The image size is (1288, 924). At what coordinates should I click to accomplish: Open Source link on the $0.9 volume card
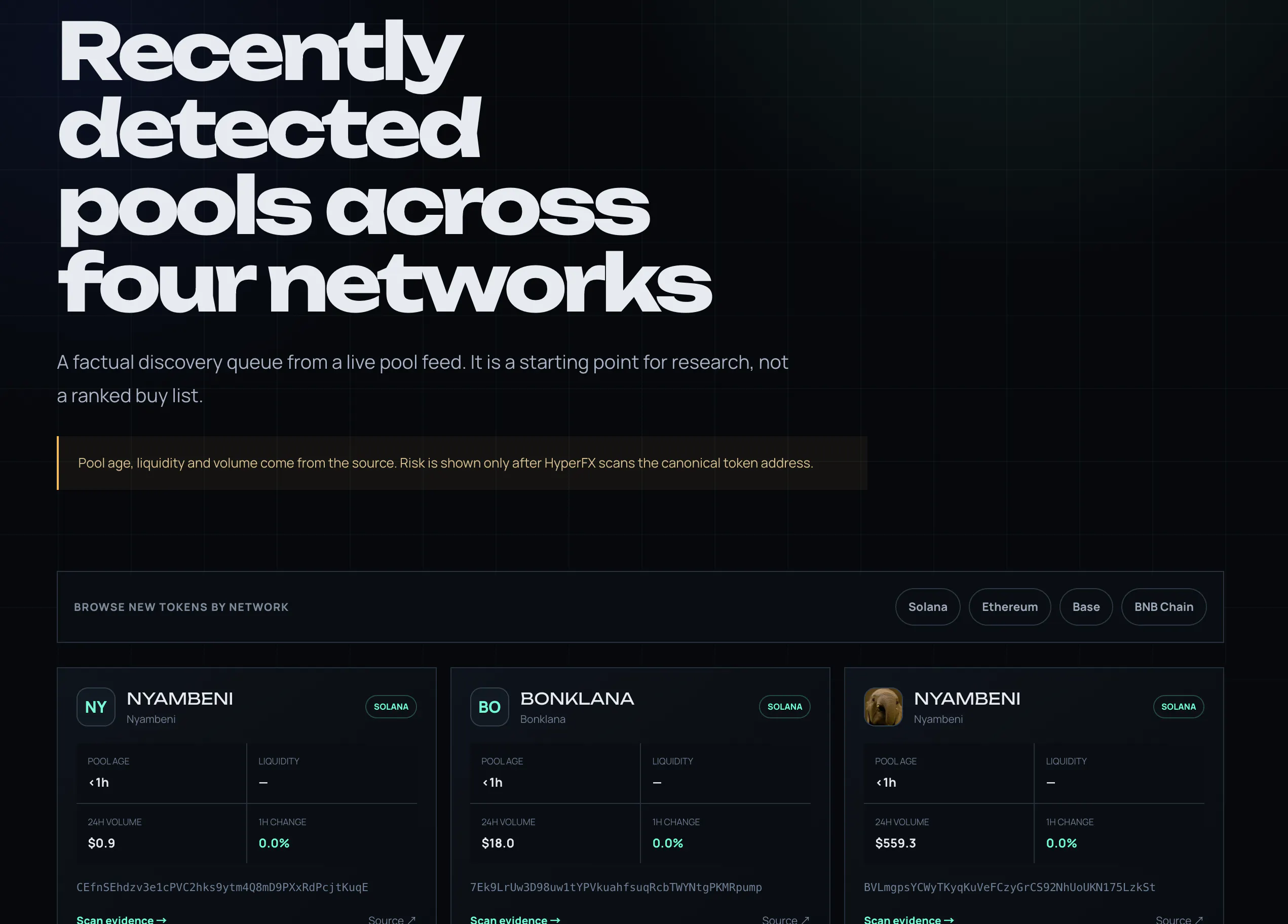[x=392, y=919]
